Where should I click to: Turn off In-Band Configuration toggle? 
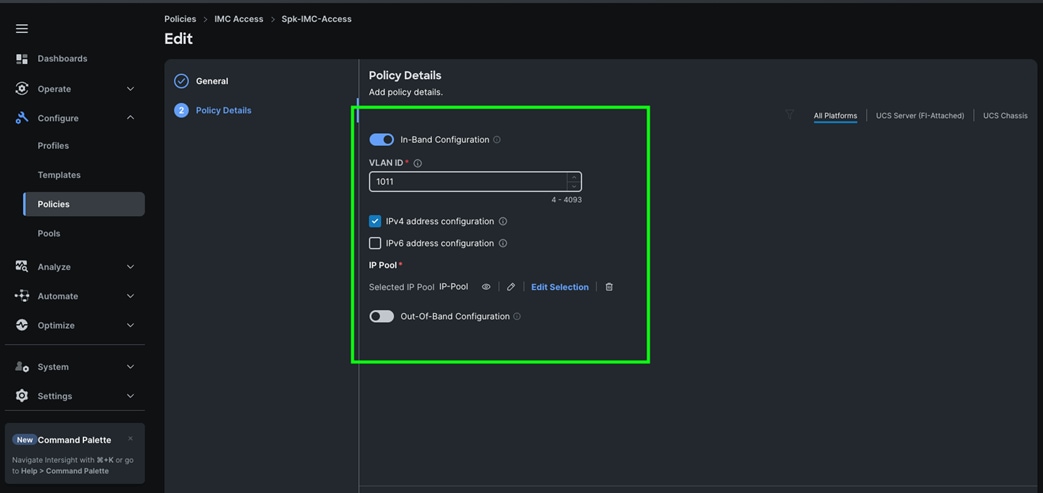[x=382, y=140]
